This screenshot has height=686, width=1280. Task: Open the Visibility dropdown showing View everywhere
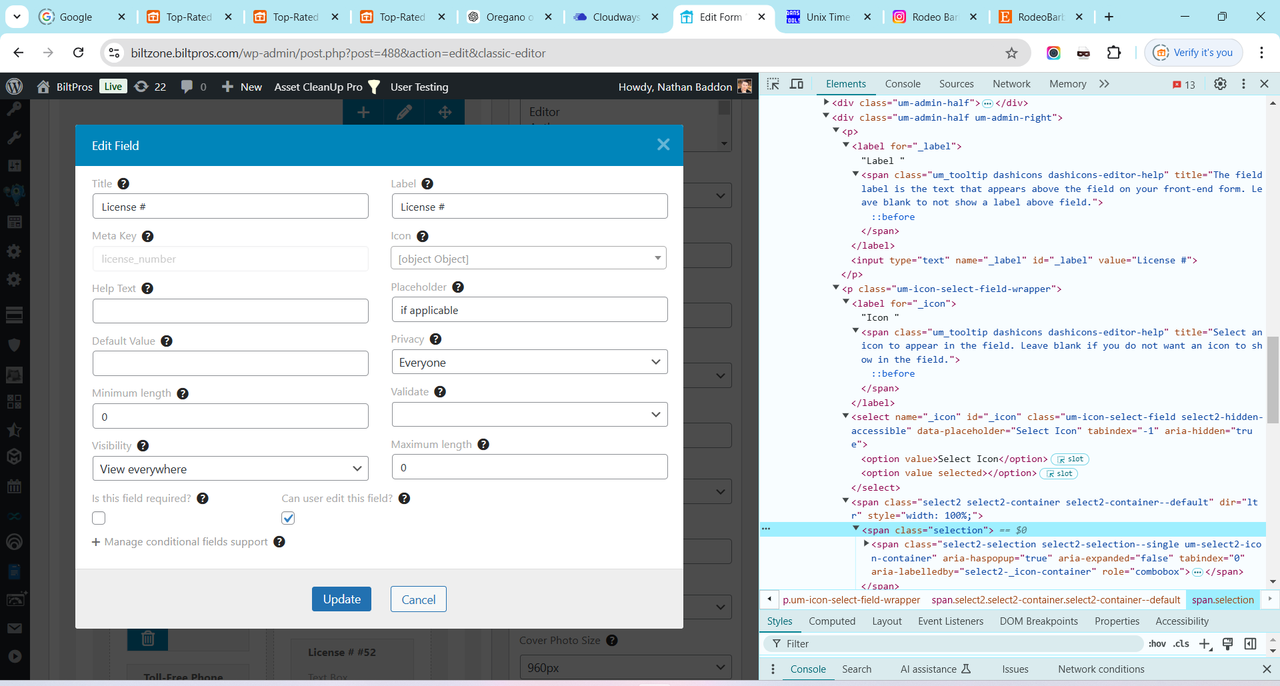(x=230, y=468)
